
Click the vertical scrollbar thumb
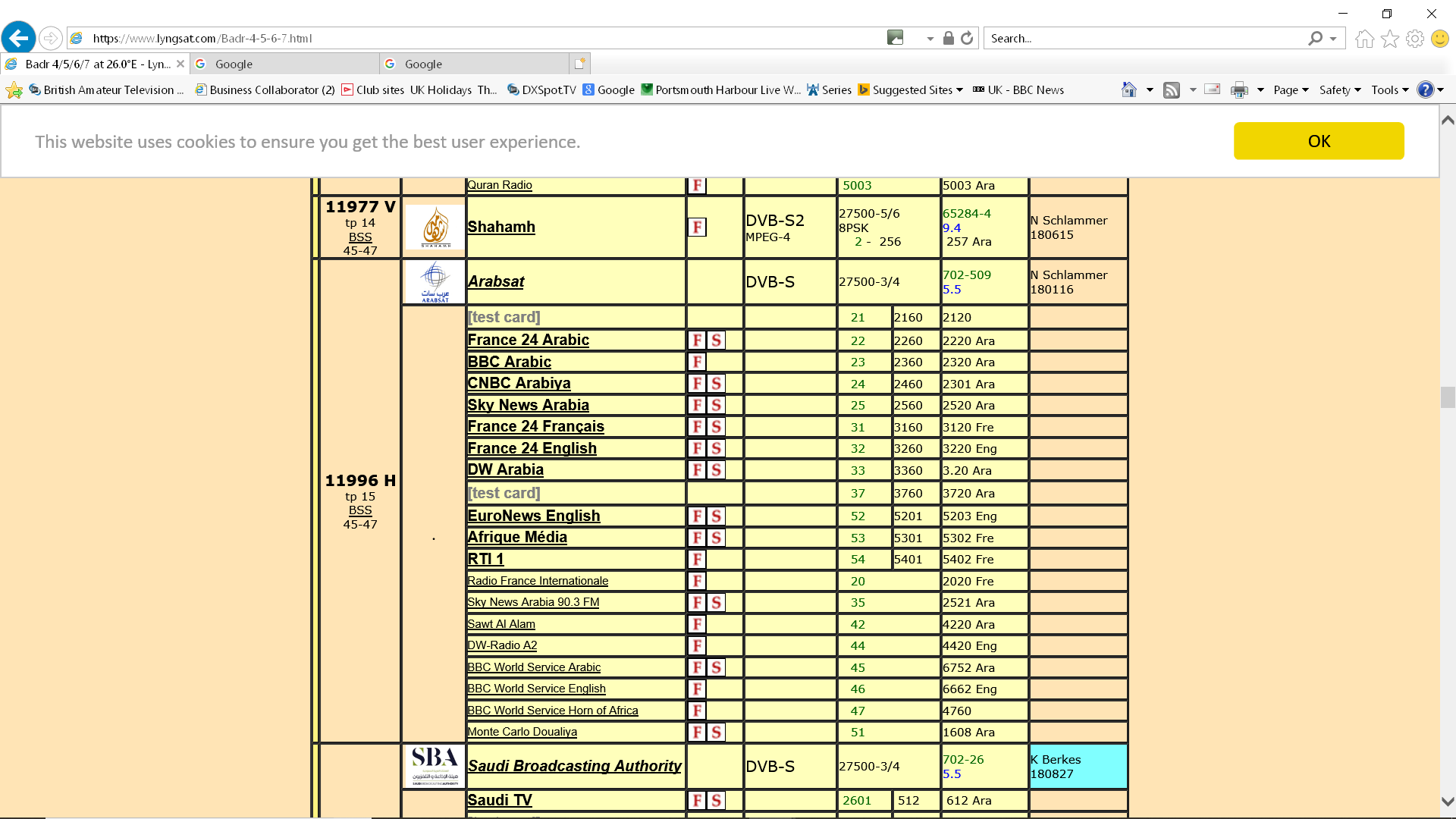pyautogui.click(x=1448, y=397)
